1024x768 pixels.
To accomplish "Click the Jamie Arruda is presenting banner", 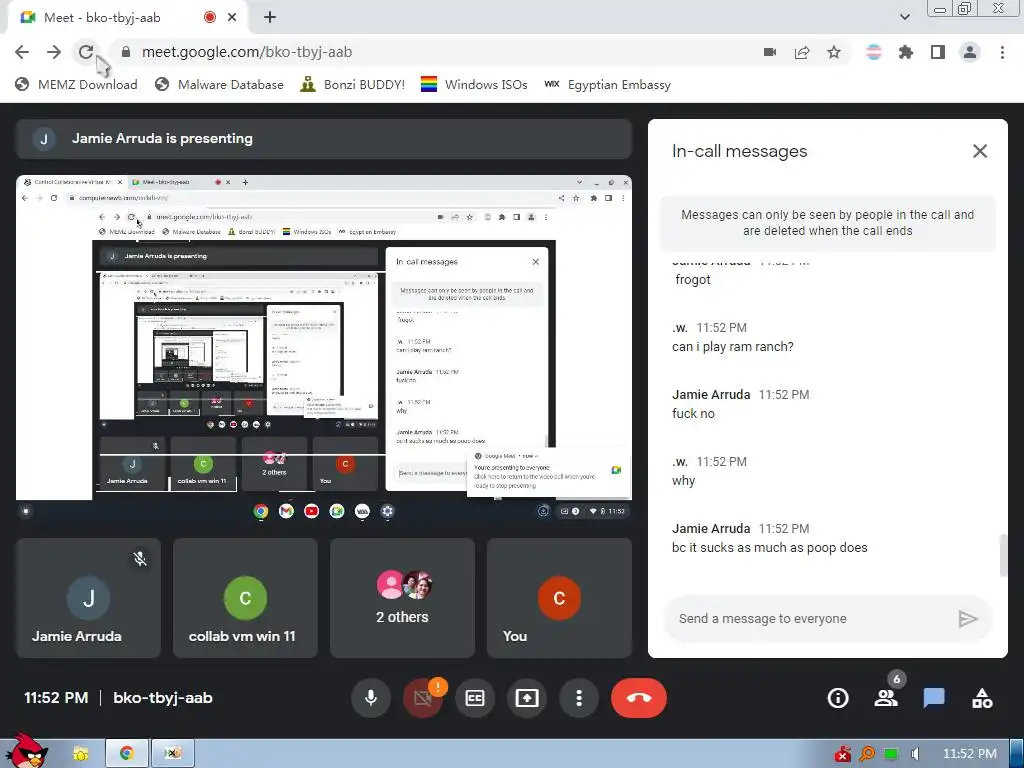I will click(324, 138).
